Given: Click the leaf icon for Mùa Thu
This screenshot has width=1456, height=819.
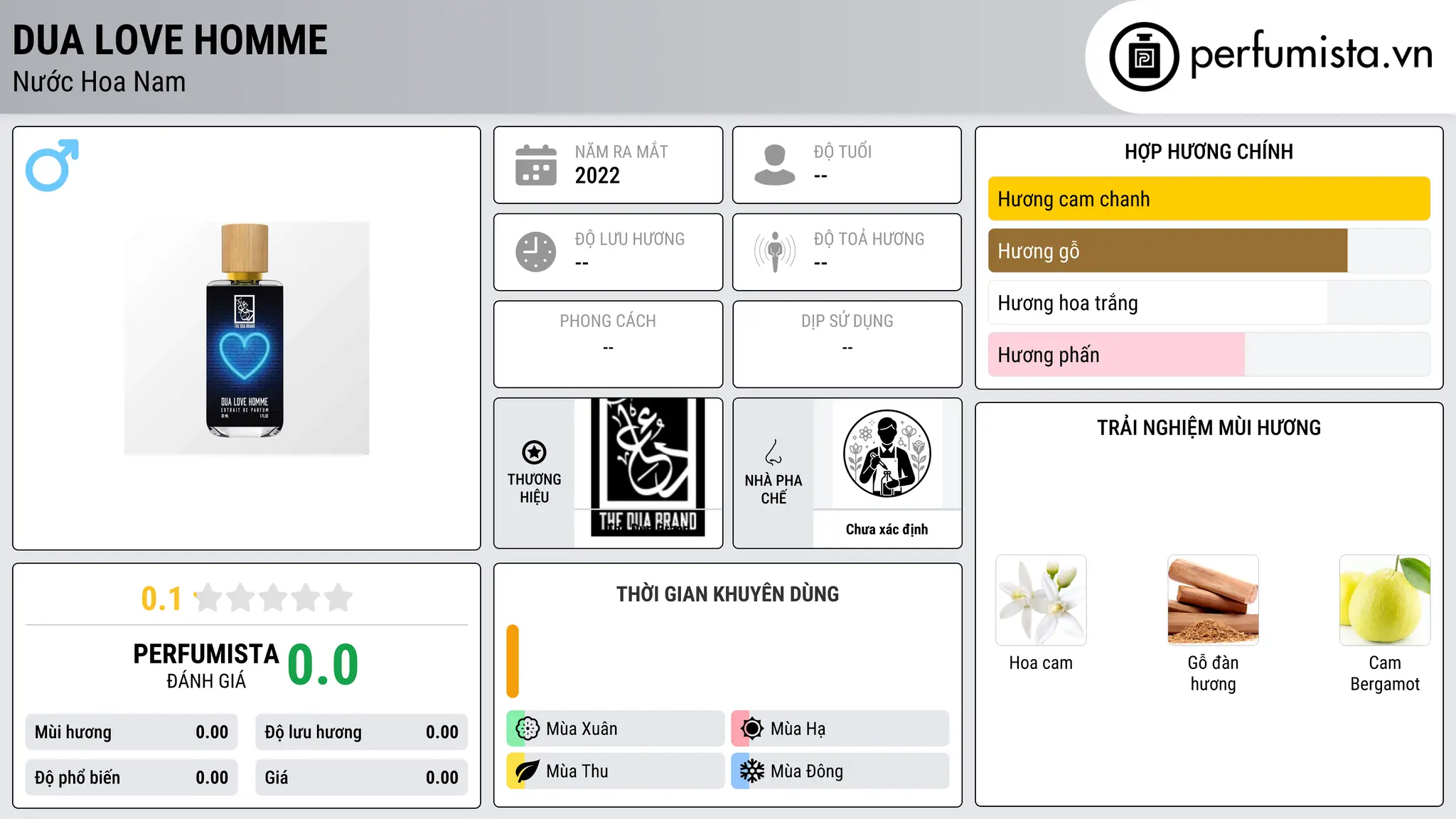Looking at the screenshot, I should coord(528,771).
